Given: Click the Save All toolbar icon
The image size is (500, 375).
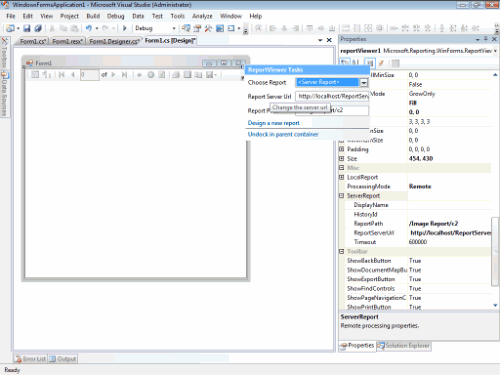Looking at the screenshot, I should point(38,28).
